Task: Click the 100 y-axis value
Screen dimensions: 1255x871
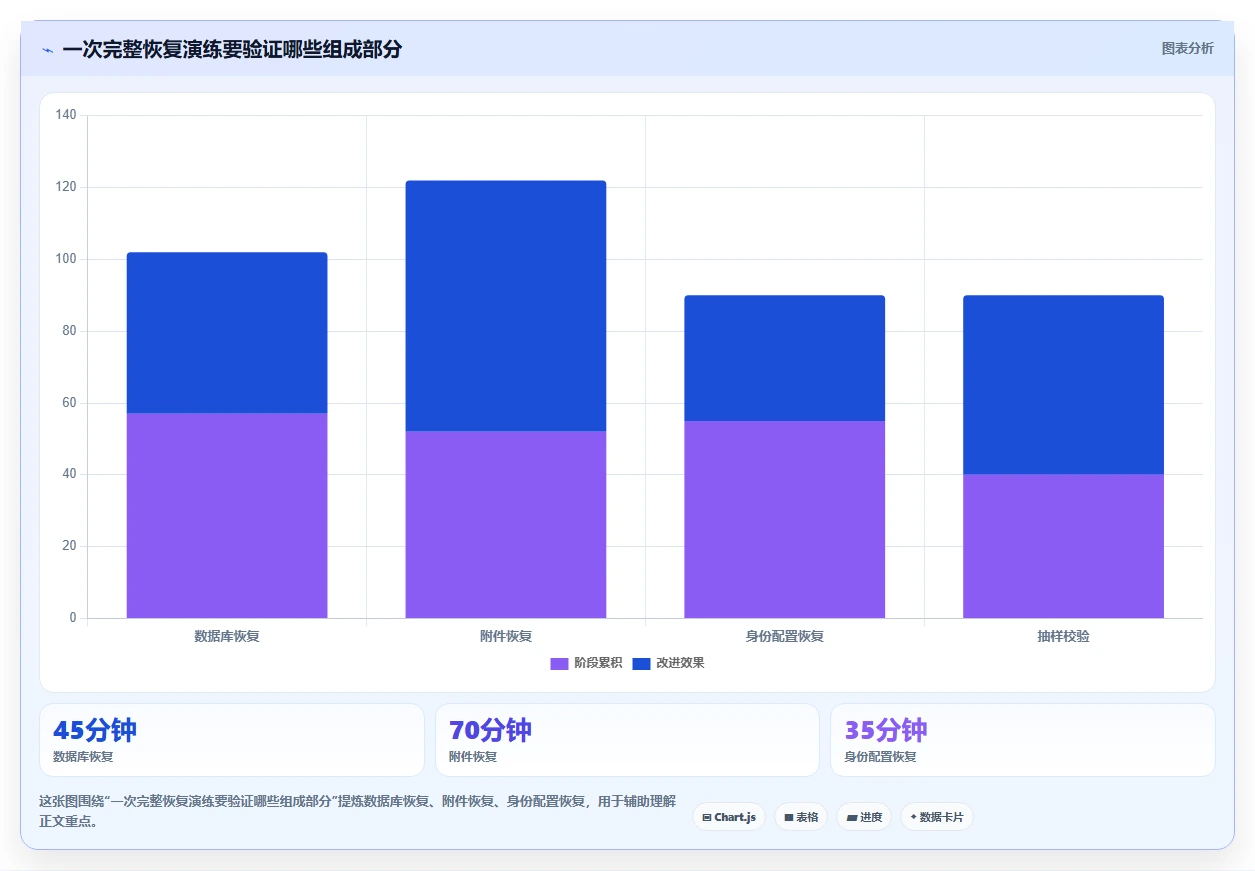Action: pos(66,259)
